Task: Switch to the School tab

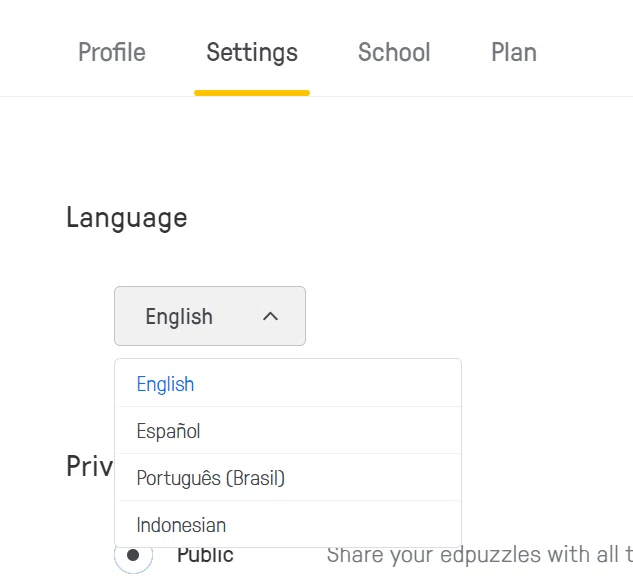Action: 394,52
